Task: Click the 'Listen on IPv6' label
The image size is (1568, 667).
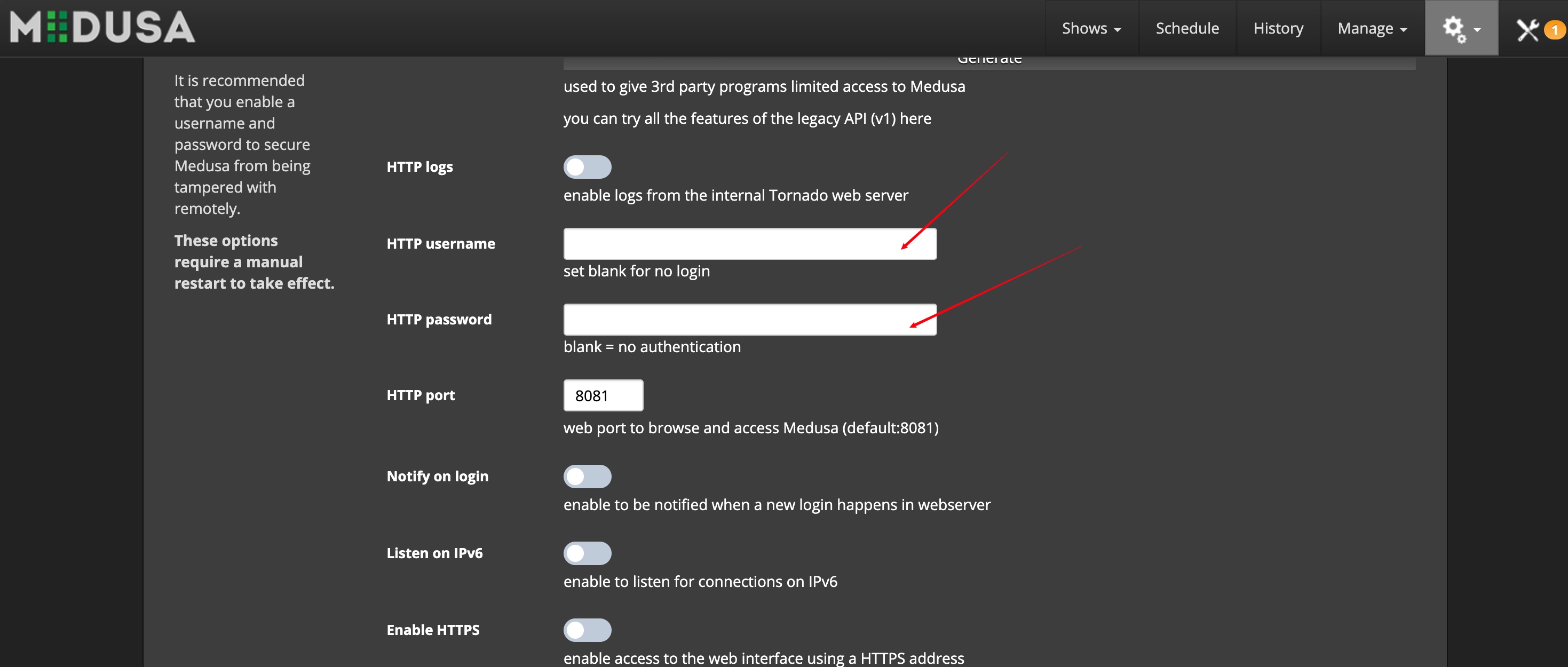Action: [434, 553]
